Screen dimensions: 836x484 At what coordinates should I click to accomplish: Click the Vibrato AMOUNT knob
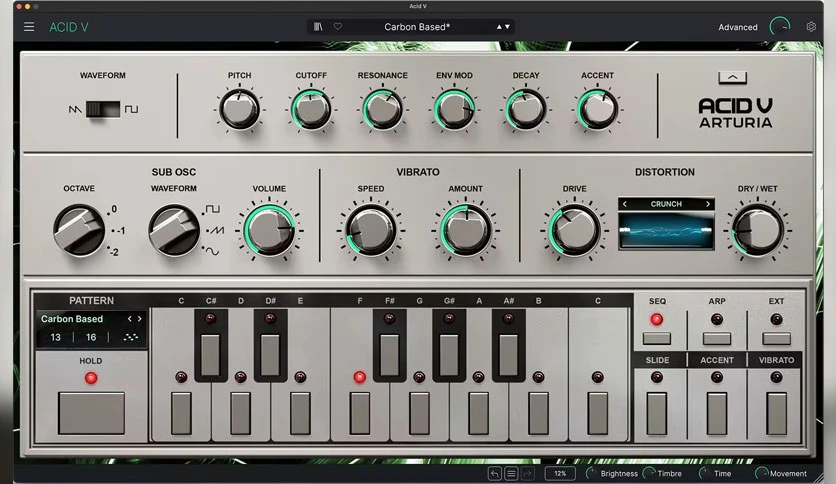[465, 231]
